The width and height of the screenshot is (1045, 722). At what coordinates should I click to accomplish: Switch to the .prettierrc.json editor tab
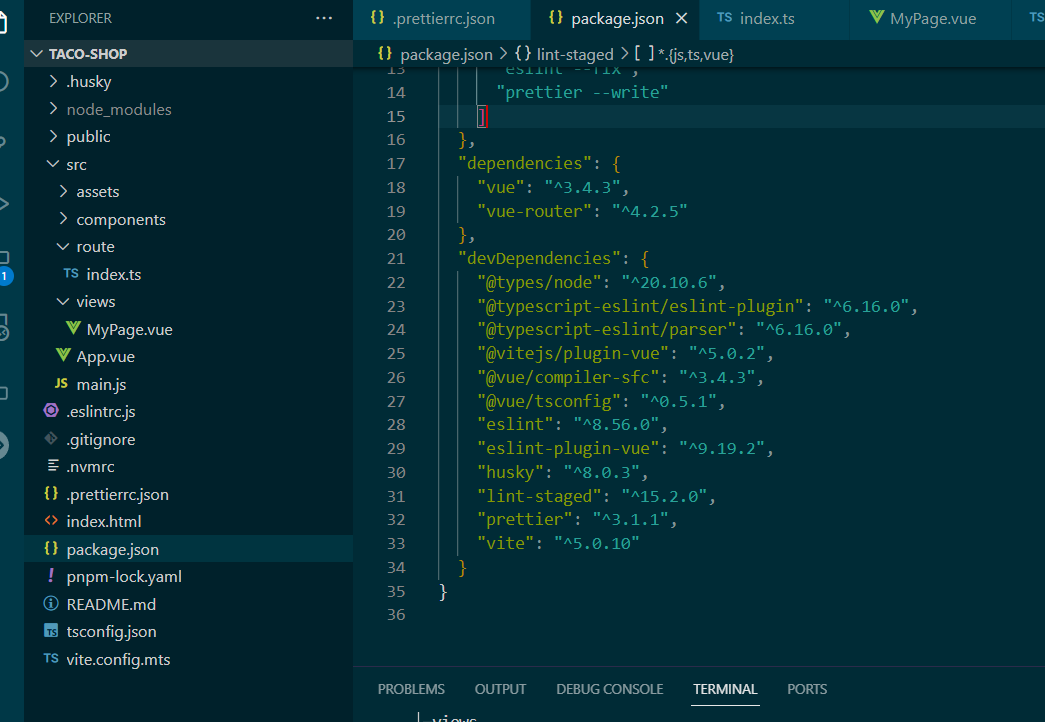pos(434,19)
